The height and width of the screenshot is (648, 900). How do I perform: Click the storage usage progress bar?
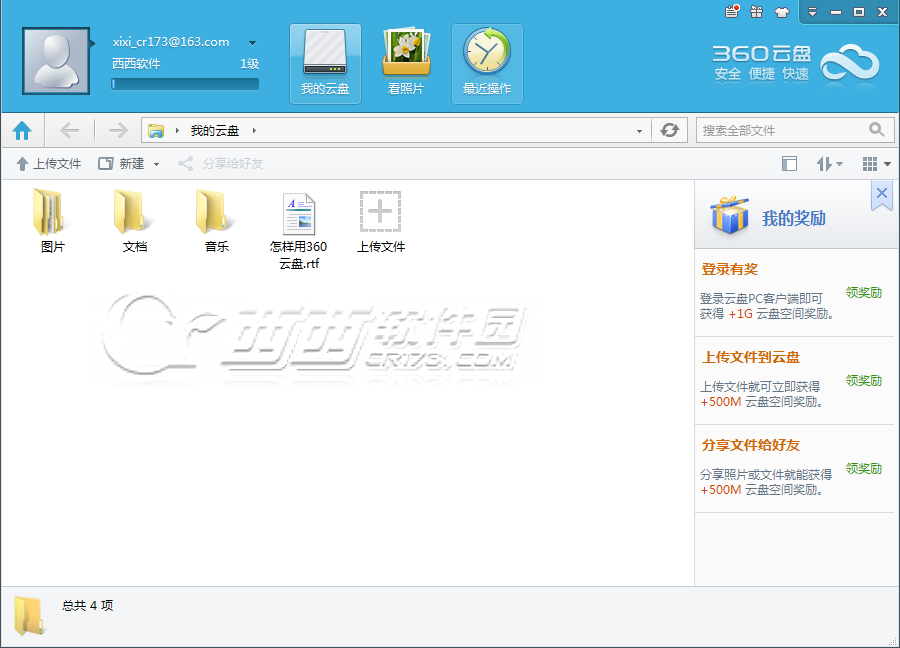[185, 84]
